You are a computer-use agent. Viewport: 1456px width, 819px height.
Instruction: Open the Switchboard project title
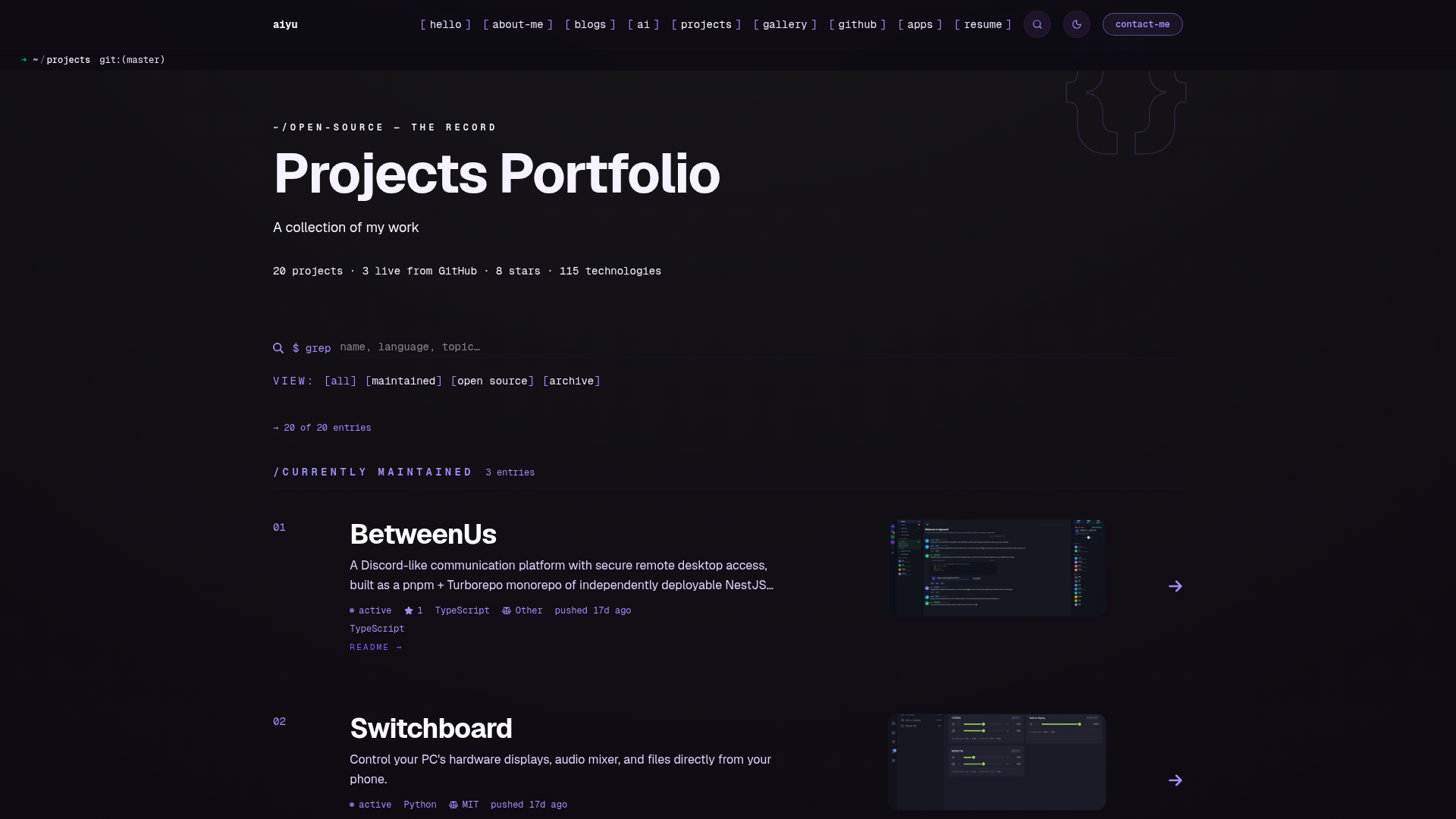coord(431,728)
